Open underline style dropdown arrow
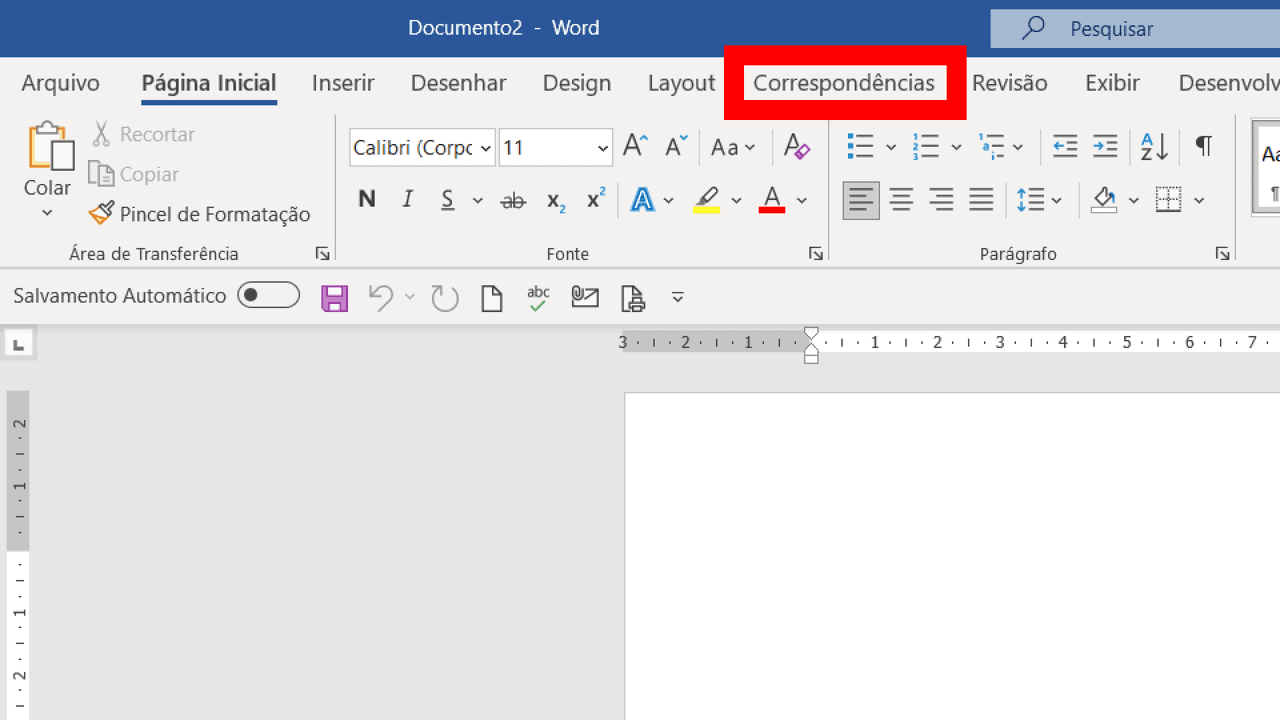 coord(477,200)
